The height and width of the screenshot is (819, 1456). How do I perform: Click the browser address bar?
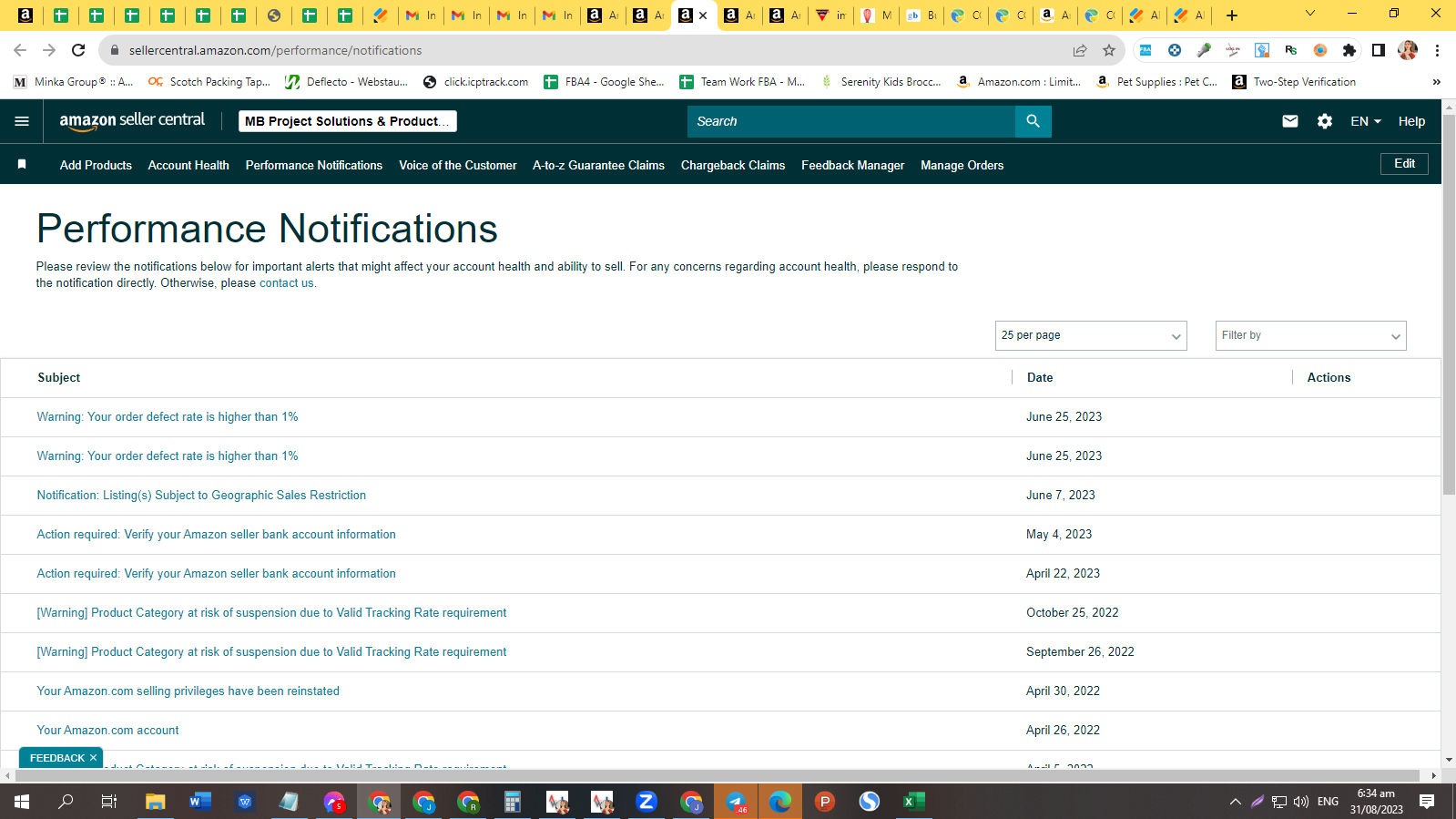[x=583, y=50]
